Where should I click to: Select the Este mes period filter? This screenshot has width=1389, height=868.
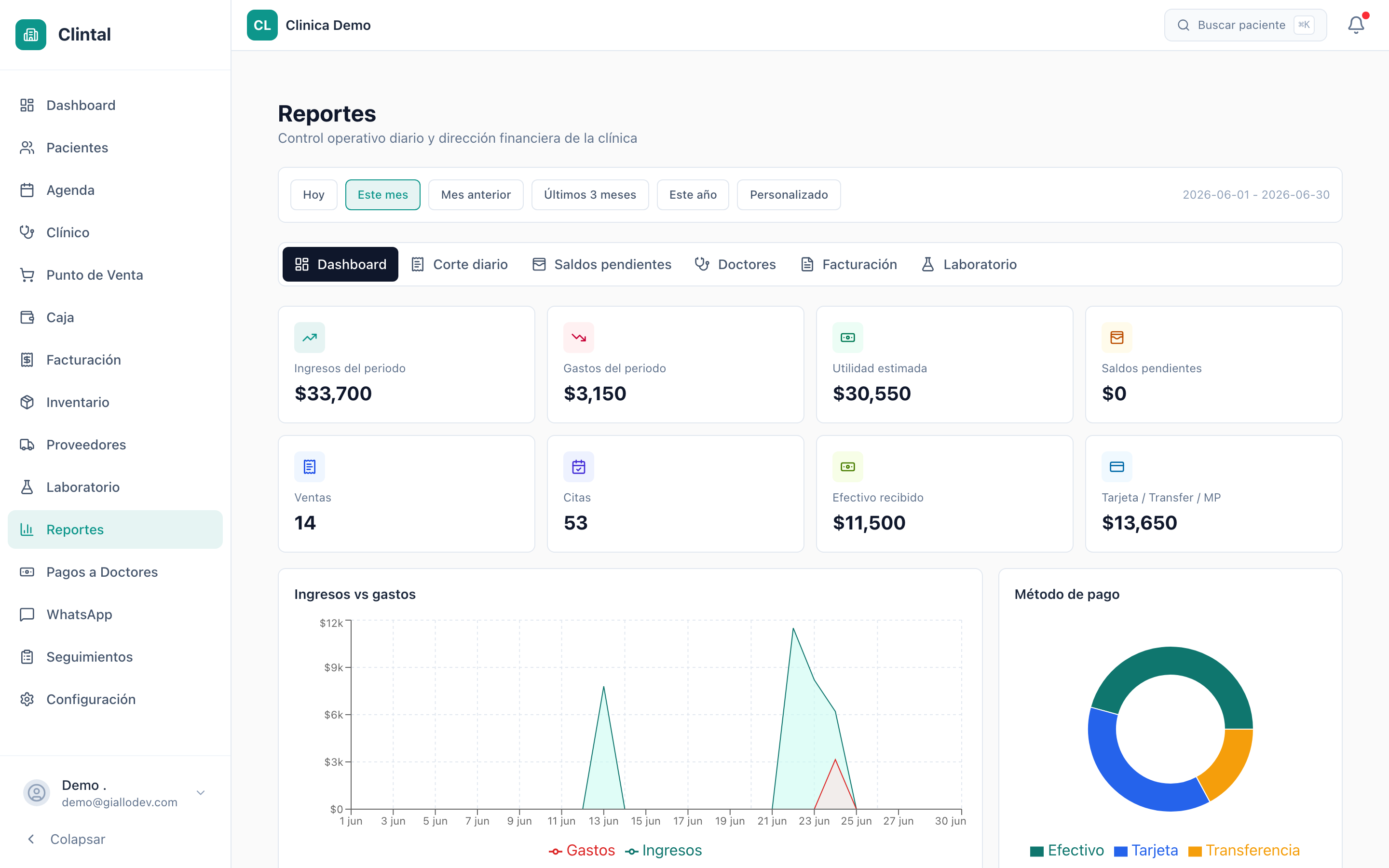pyautogui.click(x=383, y=195)
